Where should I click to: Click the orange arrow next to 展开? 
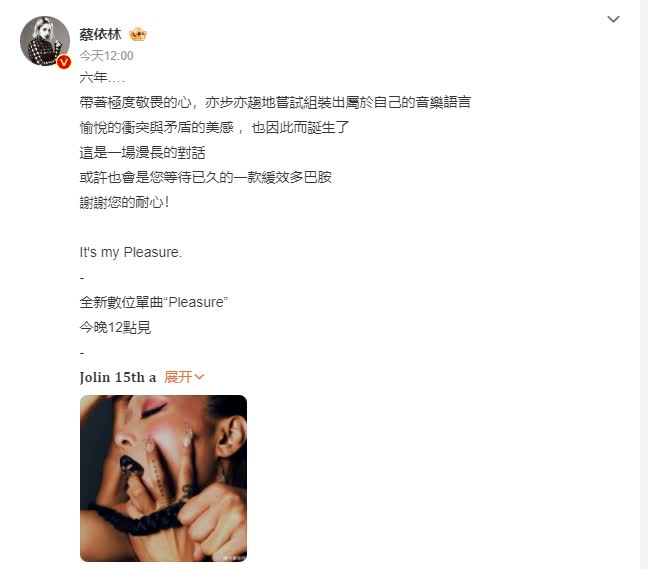coord(199,377)
